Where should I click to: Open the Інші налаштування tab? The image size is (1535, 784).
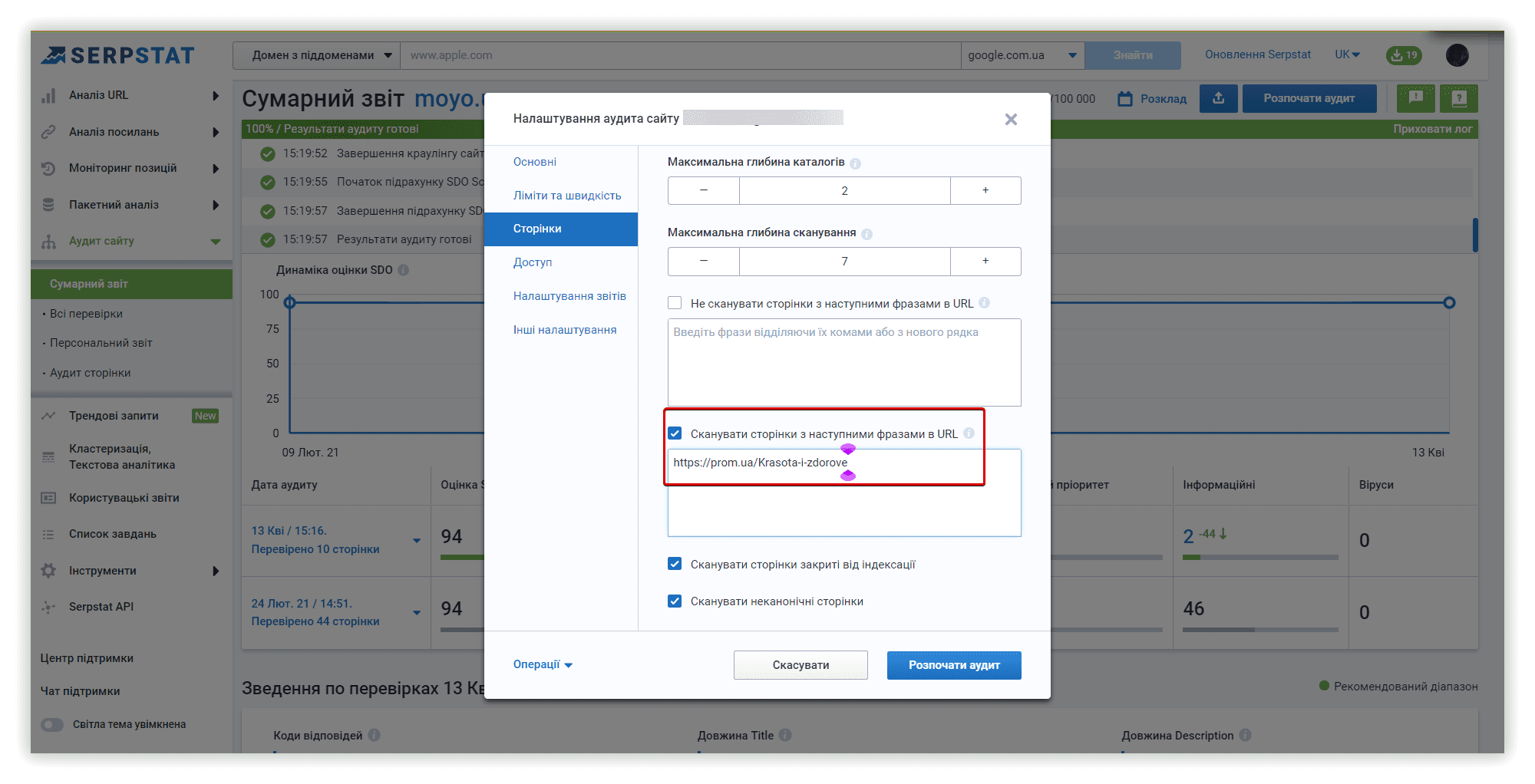tap(565, 330)
